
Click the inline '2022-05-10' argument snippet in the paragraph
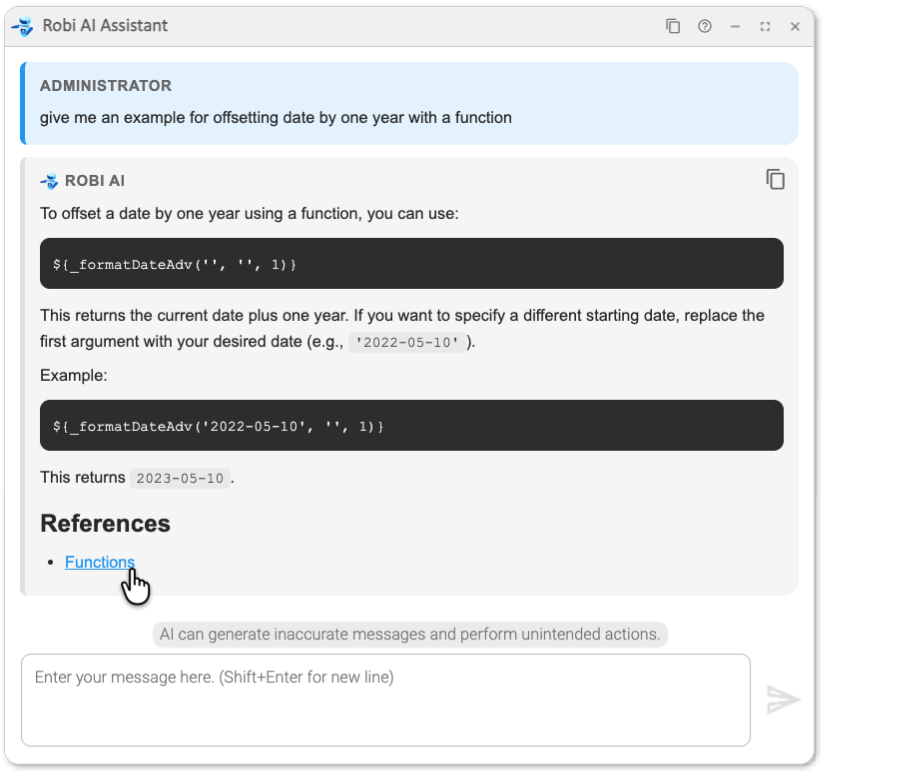[407, 342]
